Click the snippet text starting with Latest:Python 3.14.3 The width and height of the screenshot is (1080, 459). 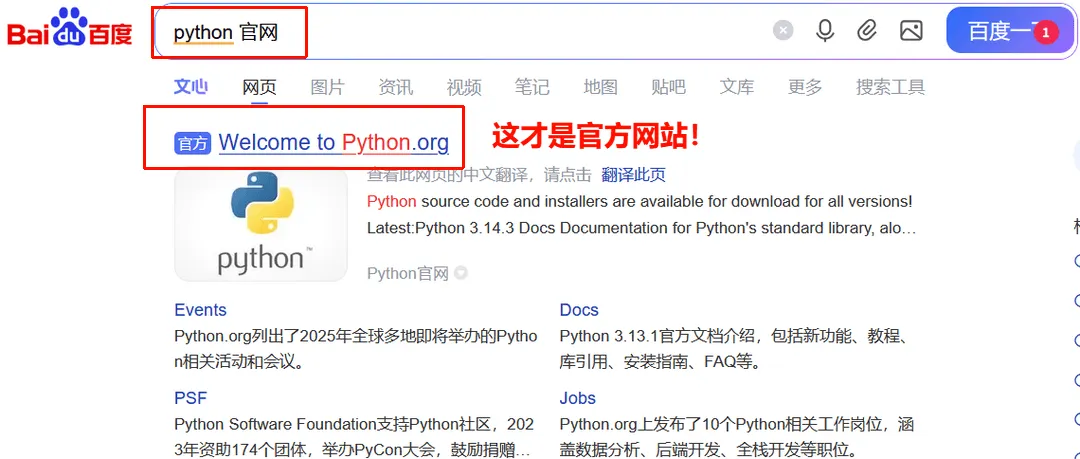coord(641,228)
